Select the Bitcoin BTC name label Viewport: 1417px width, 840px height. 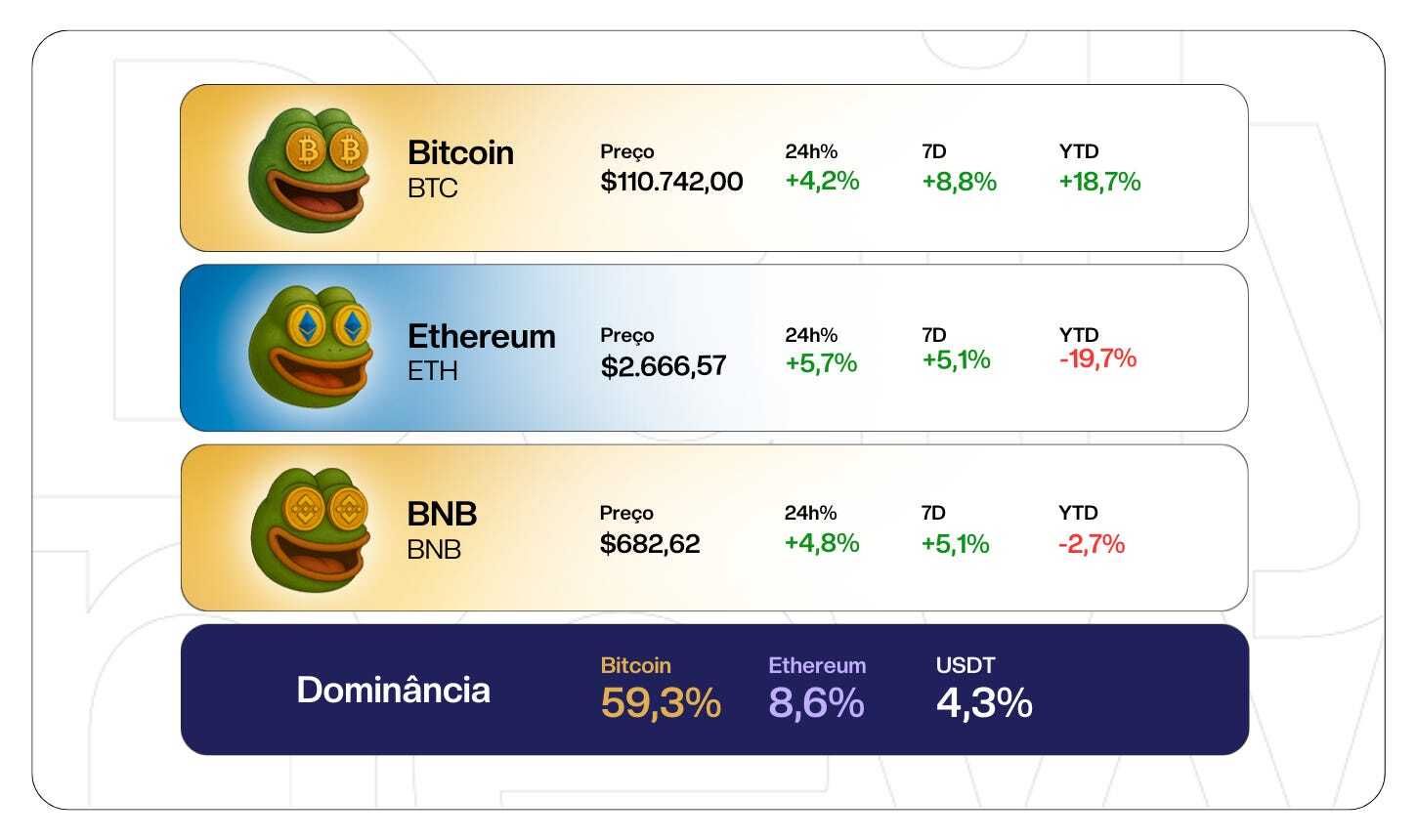(460, 168)
